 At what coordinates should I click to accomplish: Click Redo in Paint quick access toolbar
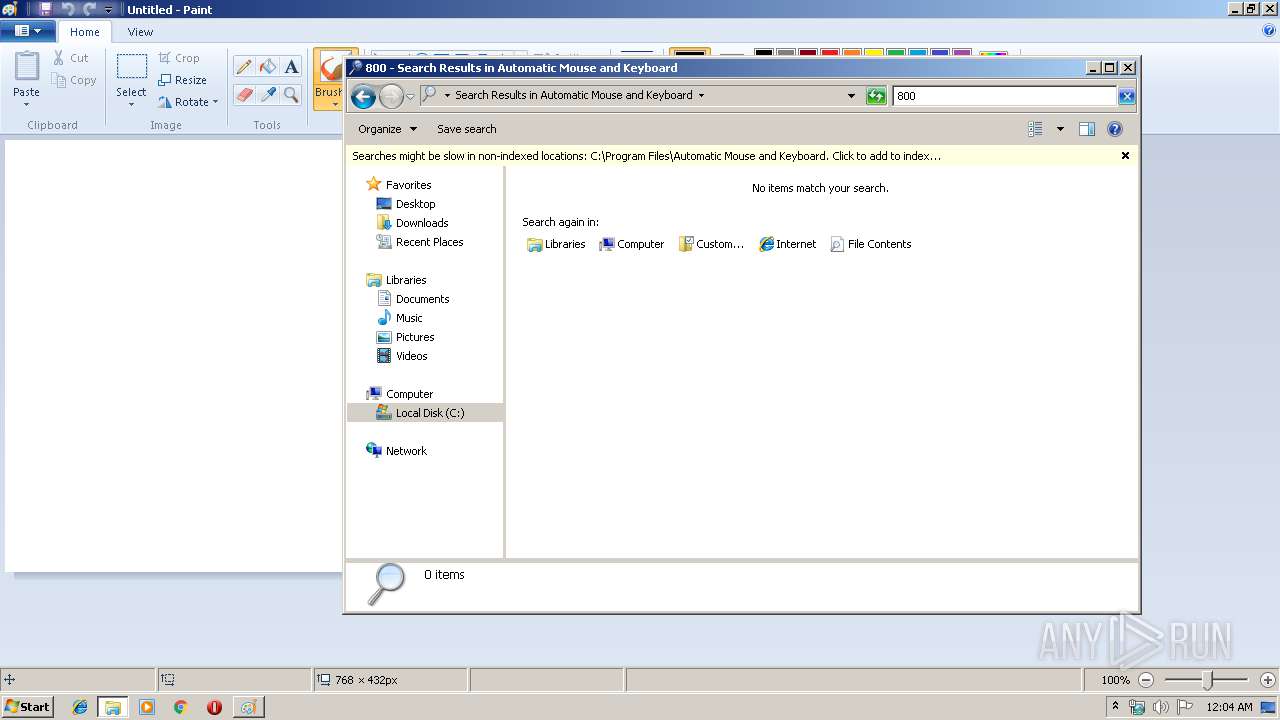(89, 9)
